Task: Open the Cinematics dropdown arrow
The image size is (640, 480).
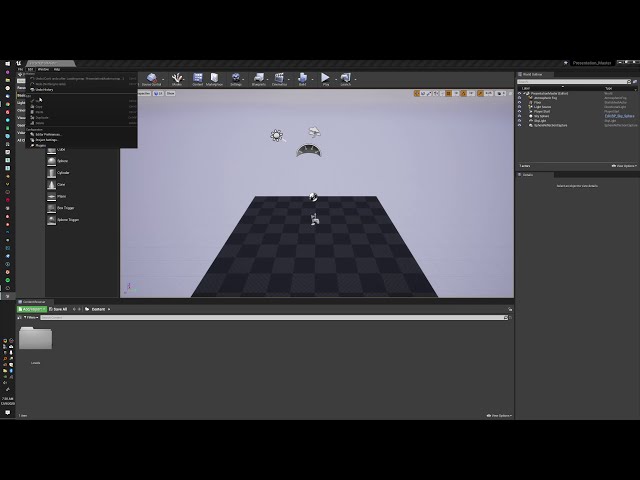Action: pos(289,80)
